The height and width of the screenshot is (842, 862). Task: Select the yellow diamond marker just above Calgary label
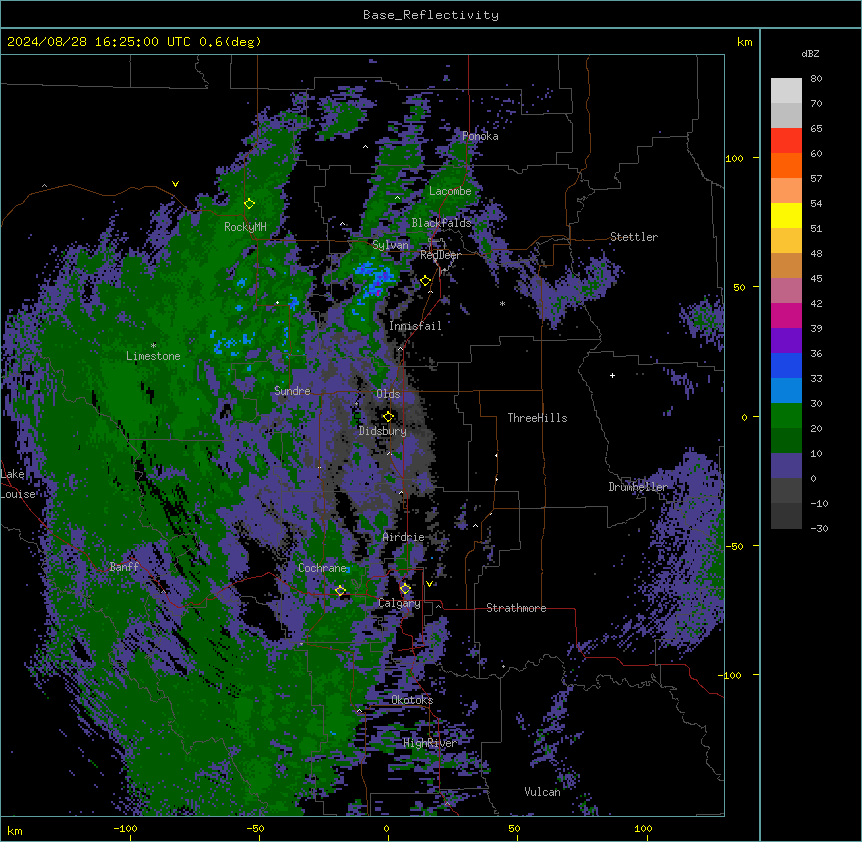coord(405,589)
